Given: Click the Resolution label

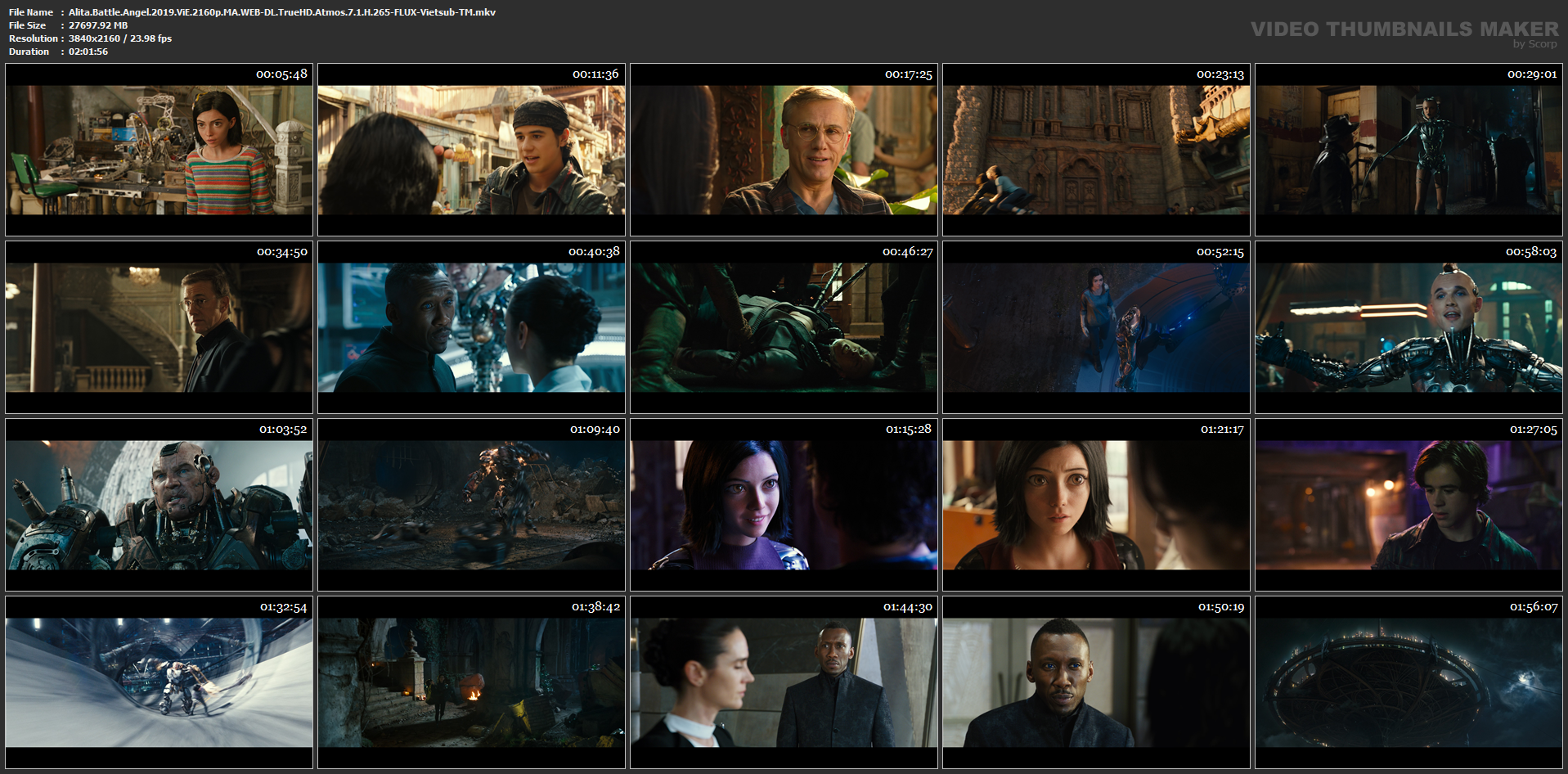Looking at the screenshot, I should point(34,38).
